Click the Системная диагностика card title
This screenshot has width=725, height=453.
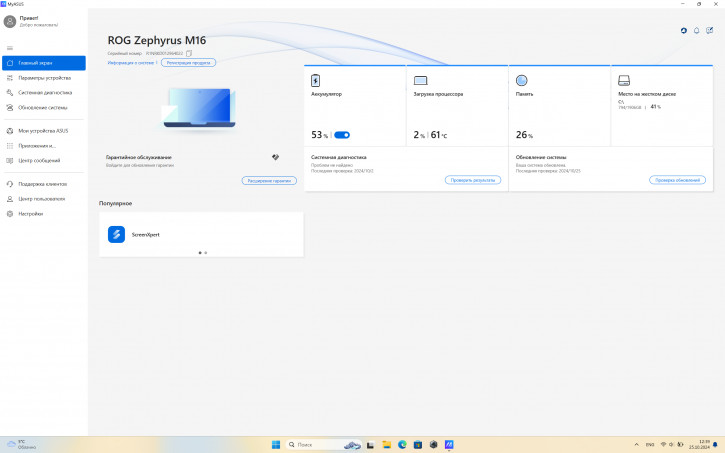[338, 157]
